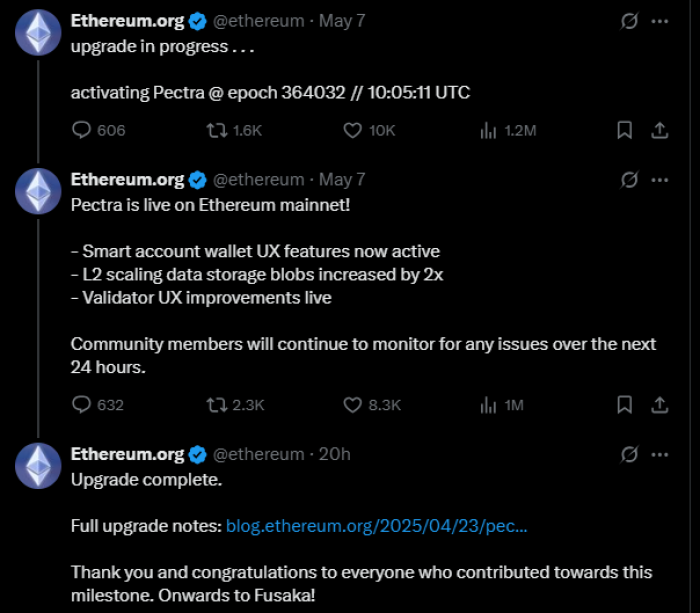Reply to 'Pectra is live' tweet
Viewport: 700px width, 613px height.
point(83,404)
